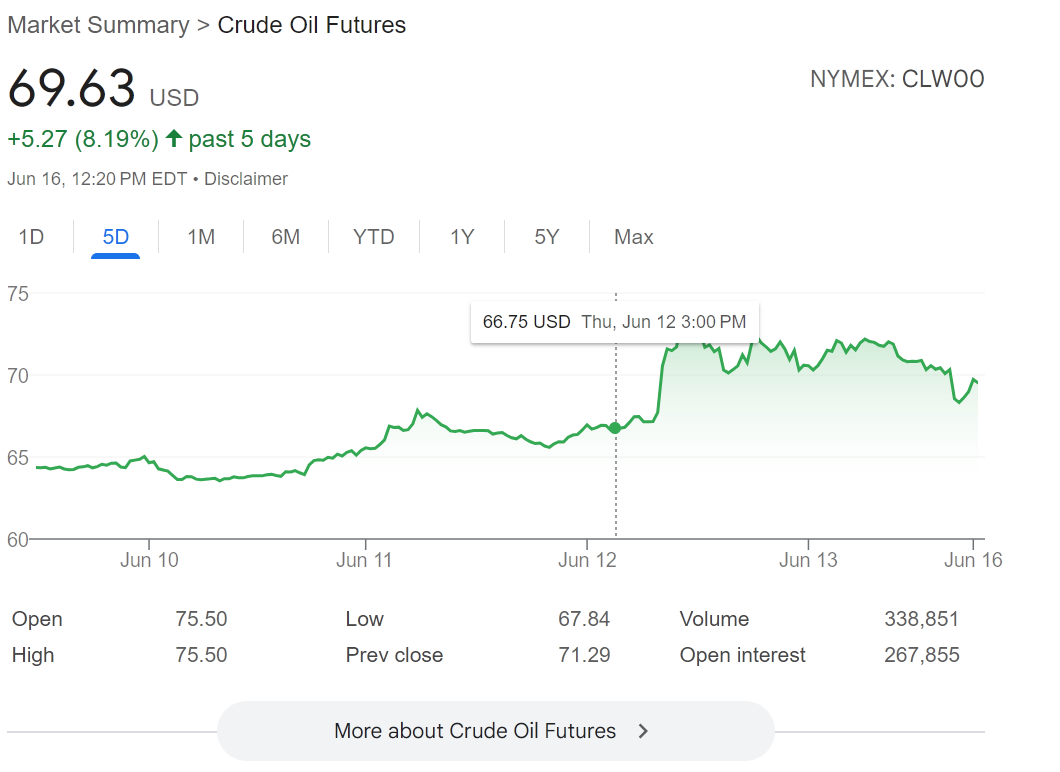Screen dimensions: 1060x772
Task: Click the Open value 75.50
Action: [x=201, y=619]
